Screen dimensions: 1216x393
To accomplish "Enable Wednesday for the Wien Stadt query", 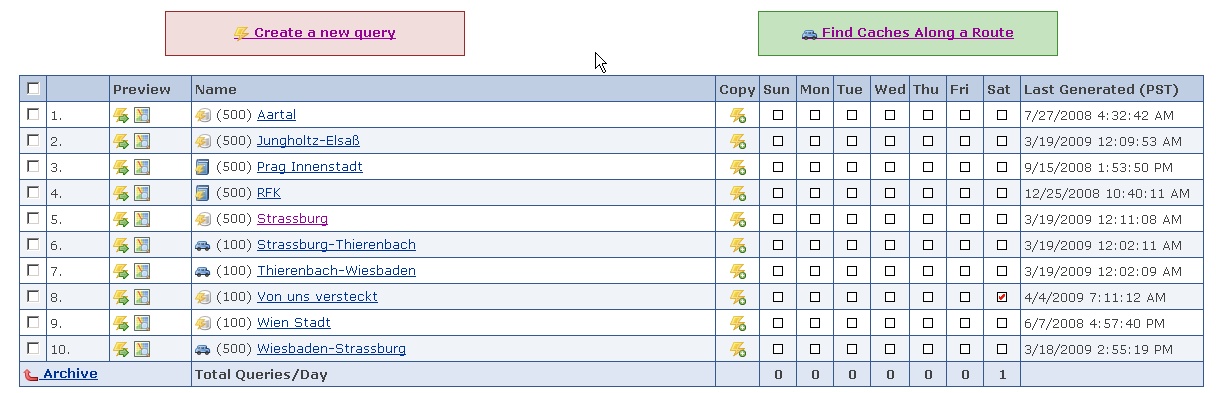I will point(890,323).
